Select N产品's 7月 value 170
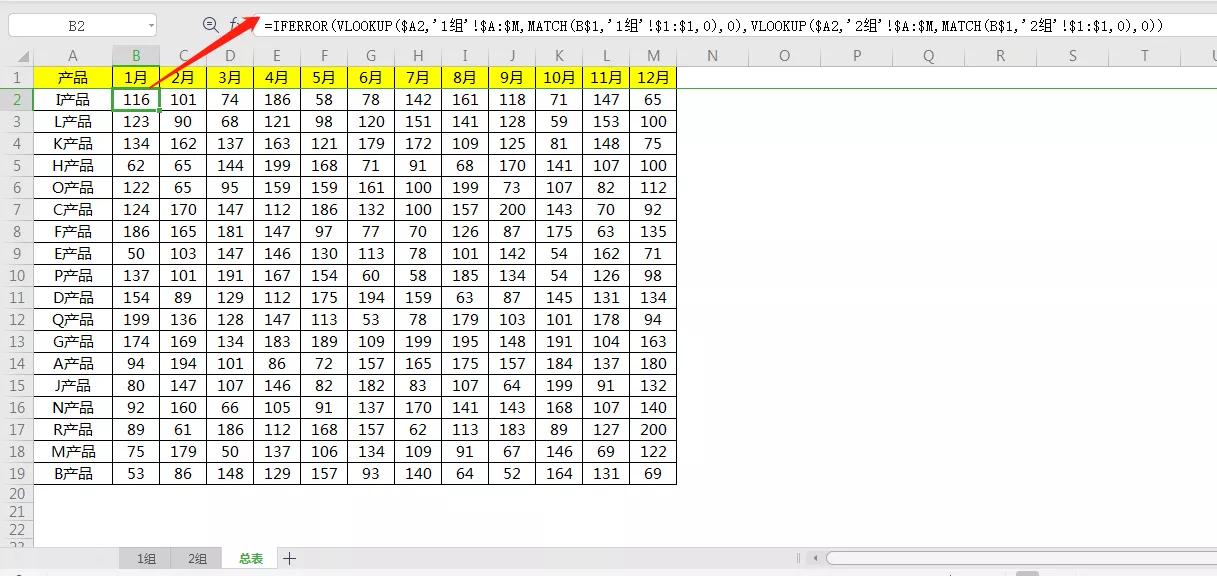This screenshot has width=1217, height=576. 418,407
